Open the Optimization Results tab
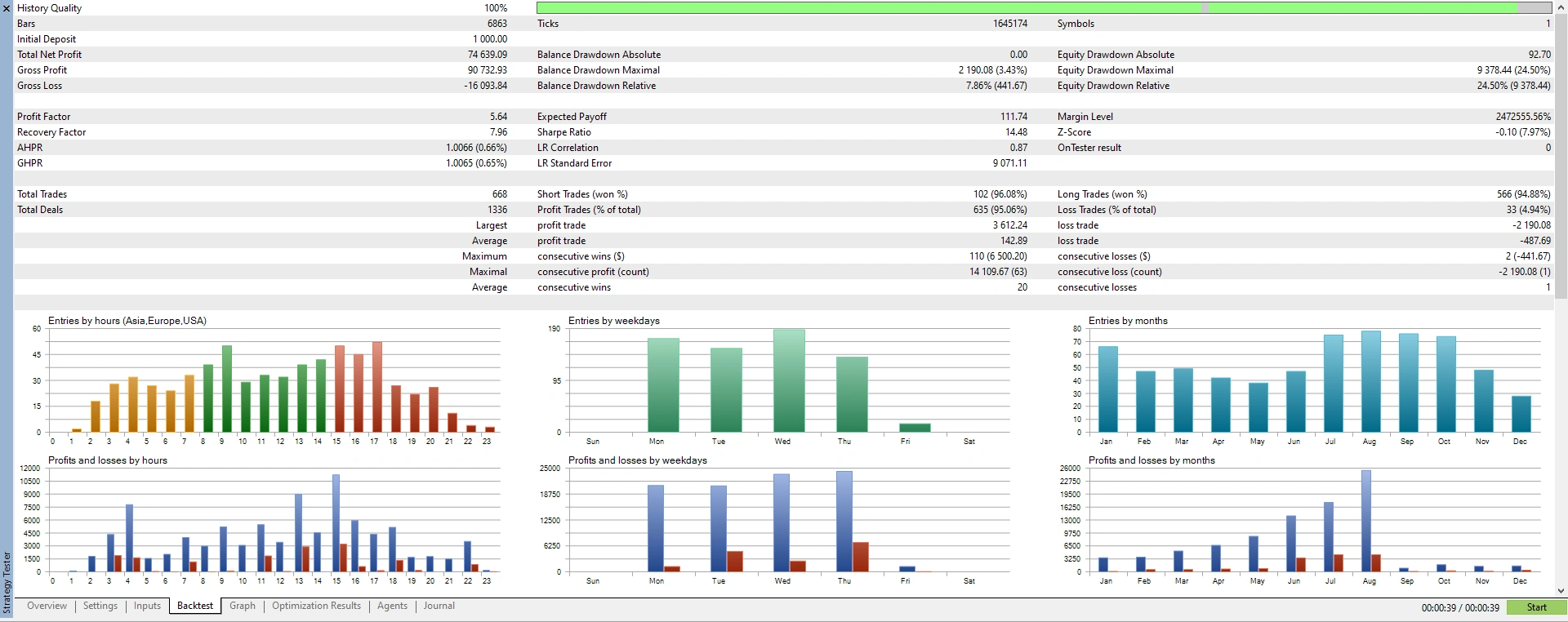Image resolution: width=1568 pixels, height=622 pixels. coord(316,606)
